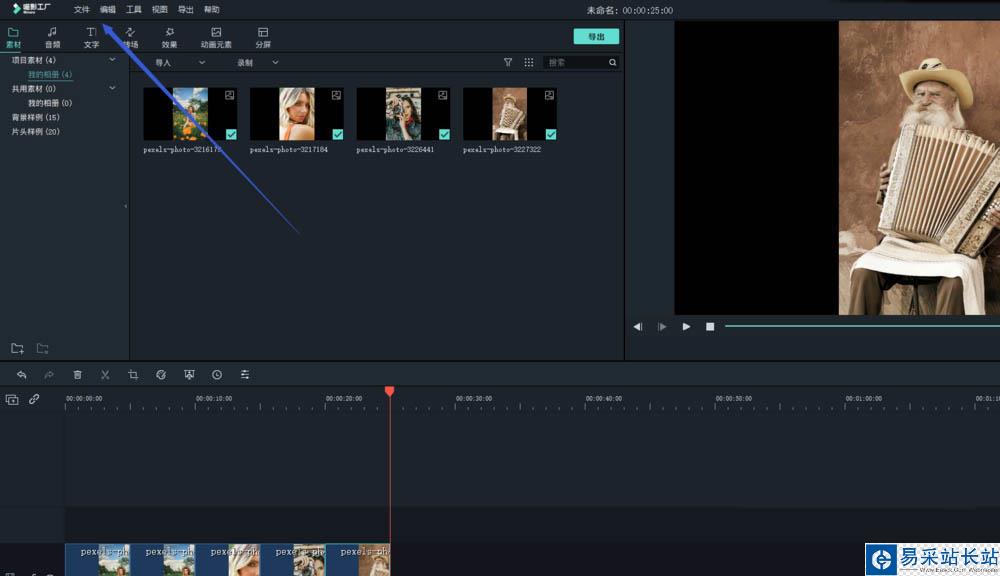Play the preview

[x=686, y=327]
